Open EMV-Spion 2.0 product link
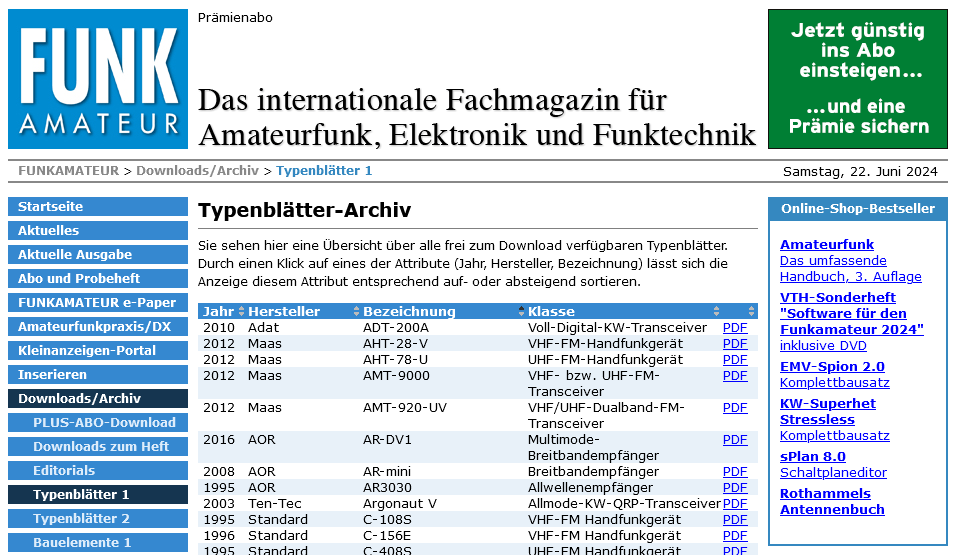 click(832, 367)
